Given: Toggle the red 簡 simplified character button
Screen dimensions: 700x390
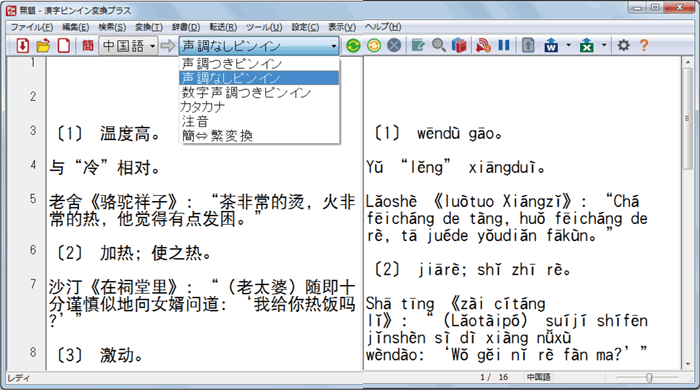Looking at the screenshot, I should pos(88,45).
